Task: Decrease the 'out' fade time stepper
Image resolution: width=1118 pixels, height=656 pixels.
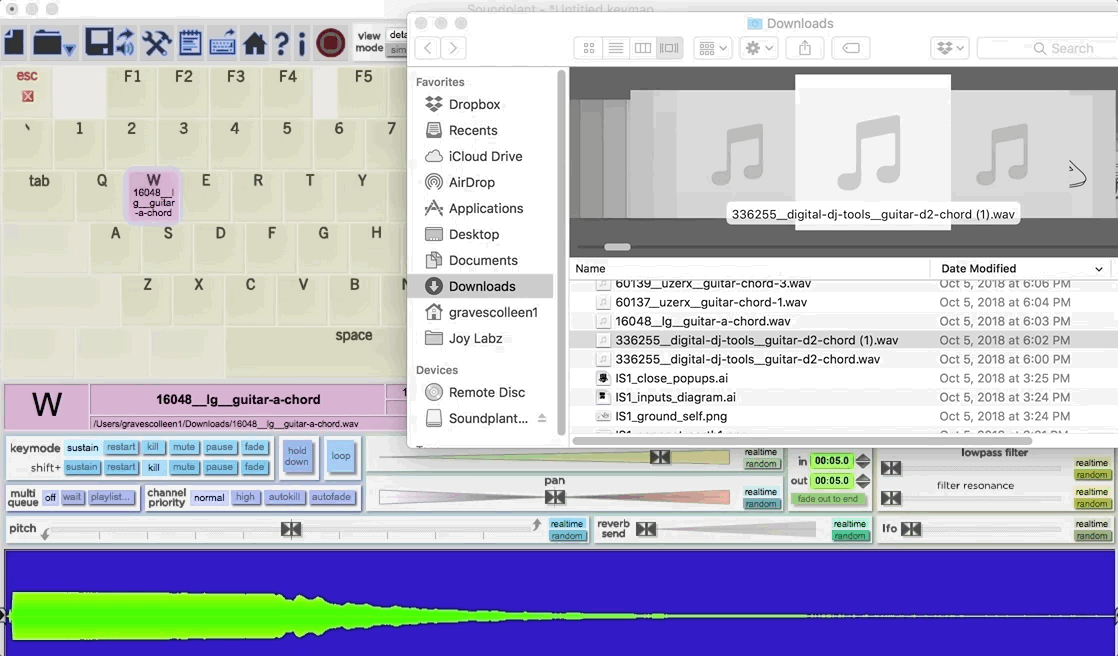Action: tap(863, 486)
